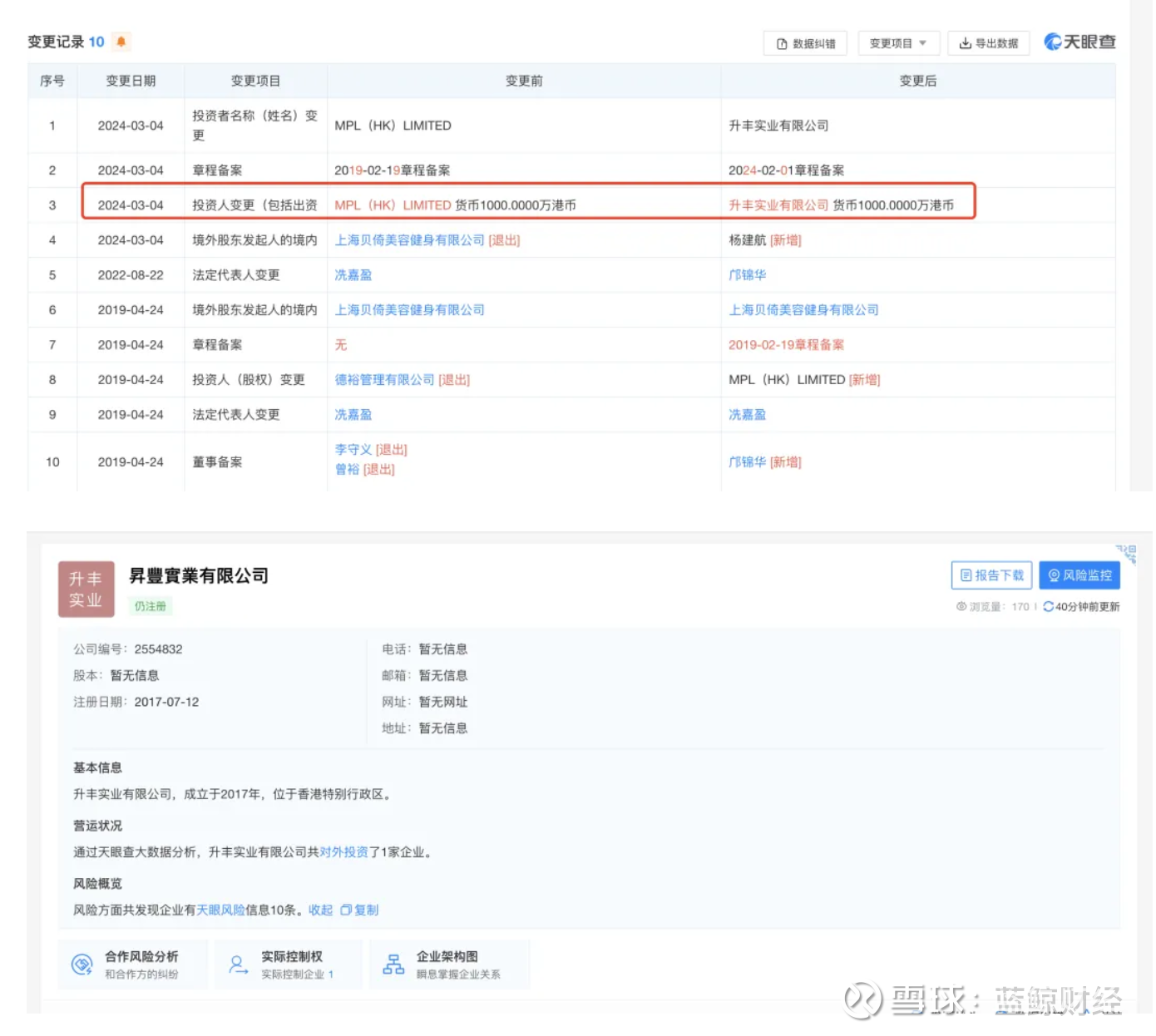Open the 曾裕 link in row 10
The width and height of the screenshot is (1156, 1036).
click(x=347, y=470)
